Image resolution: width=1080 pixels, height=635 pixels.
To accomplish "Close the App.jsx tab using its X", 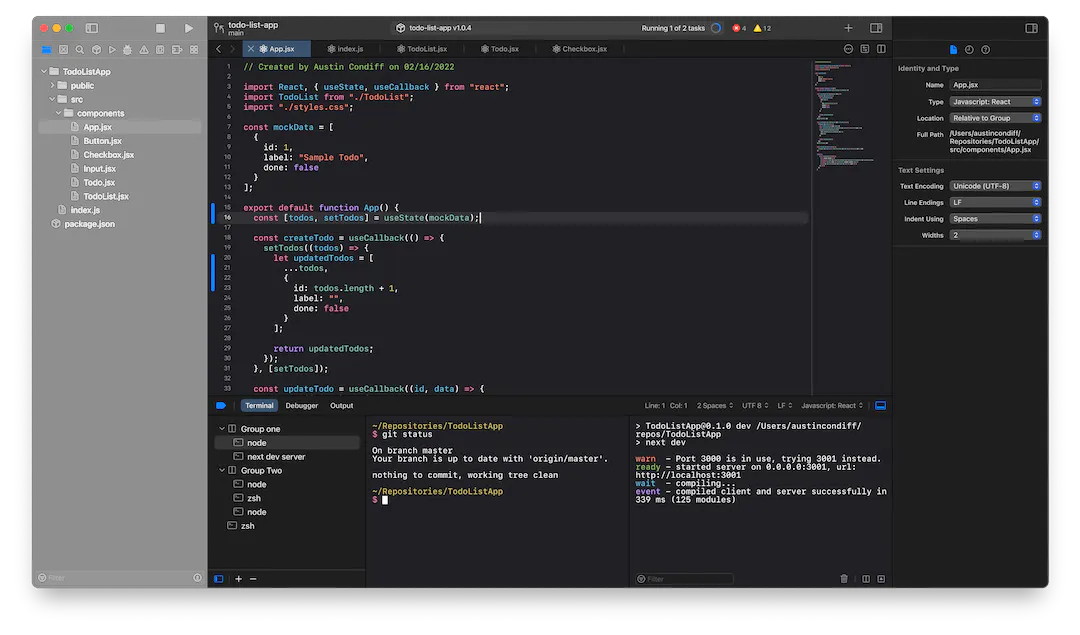I will coord(251,49).
